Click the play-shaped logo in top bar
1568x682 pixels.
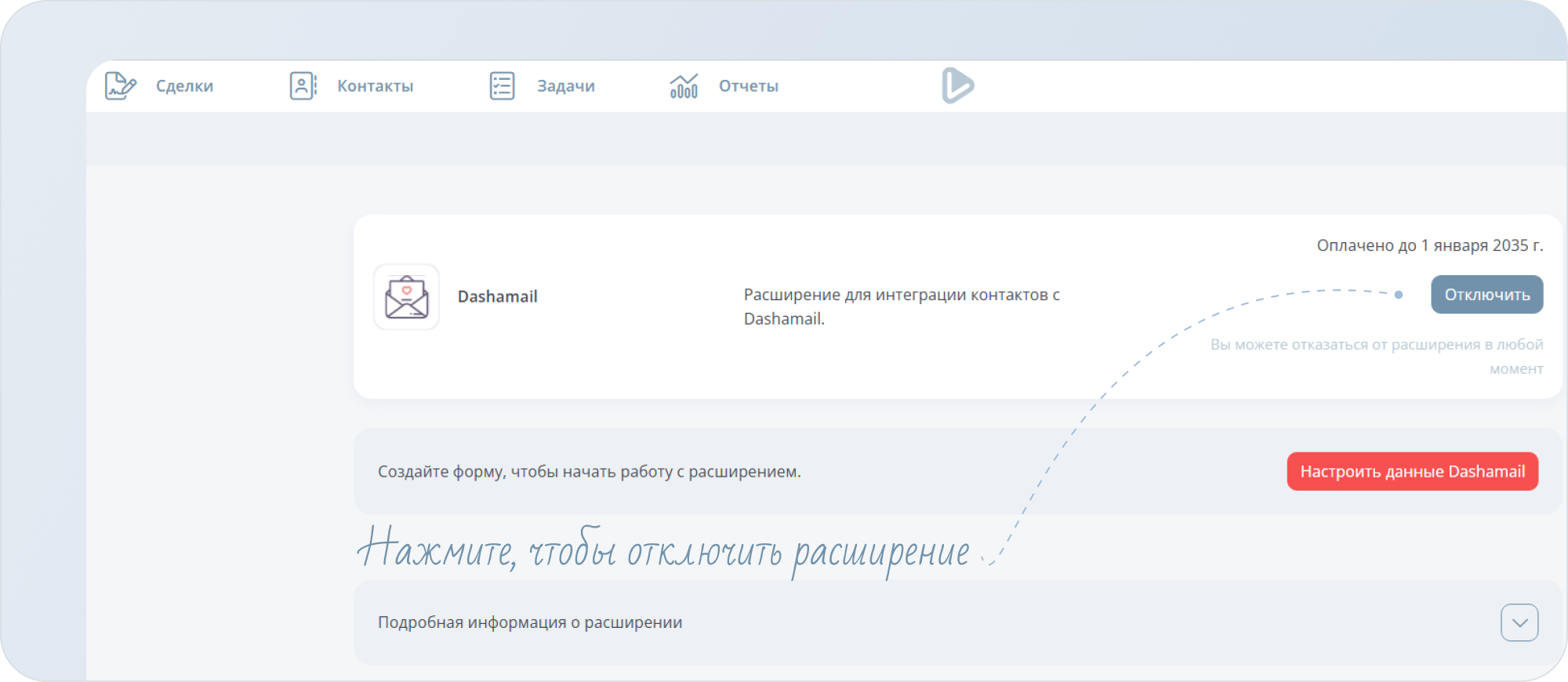pyautogui.click(x=957, y=85)
